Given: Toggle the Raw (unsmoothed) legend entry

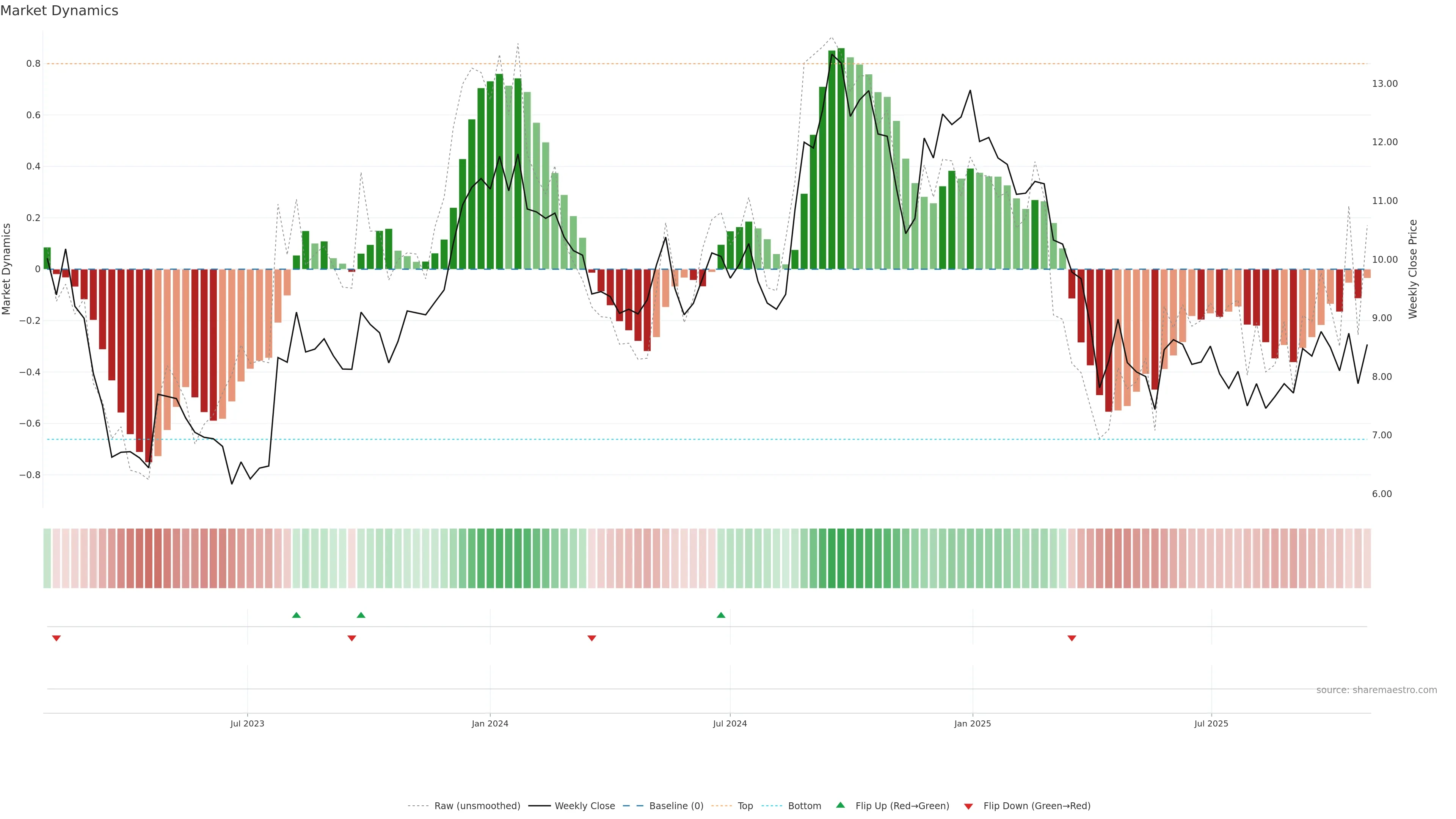Looking at the screenshot, I should (477, 806).
